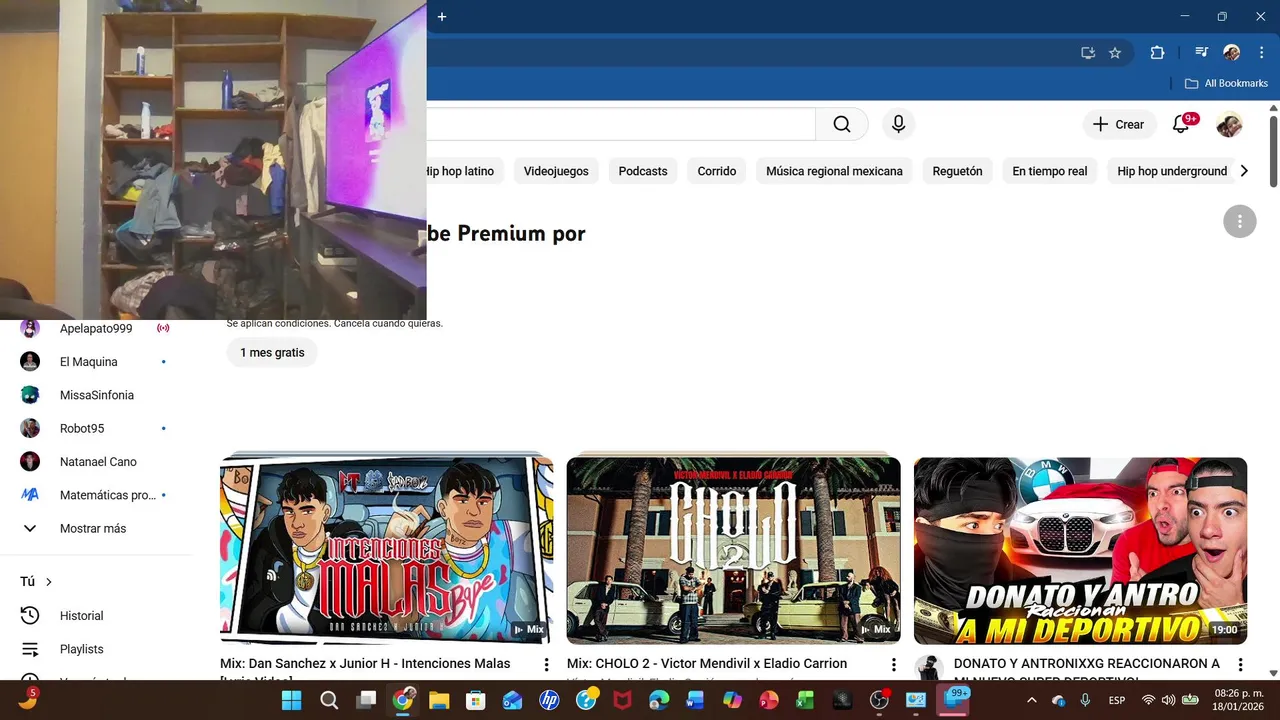Open the install app icon in address bar
The width and height of the screenshot is (1280, 720).
tap(1088, 53)
